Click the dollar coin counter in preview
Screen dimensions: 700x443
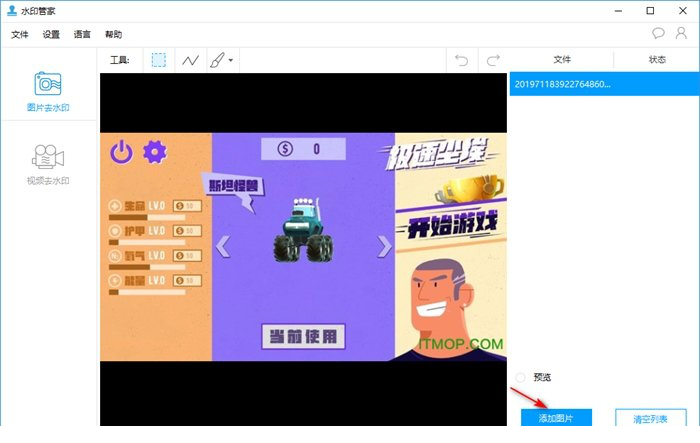tap(303, 149)
